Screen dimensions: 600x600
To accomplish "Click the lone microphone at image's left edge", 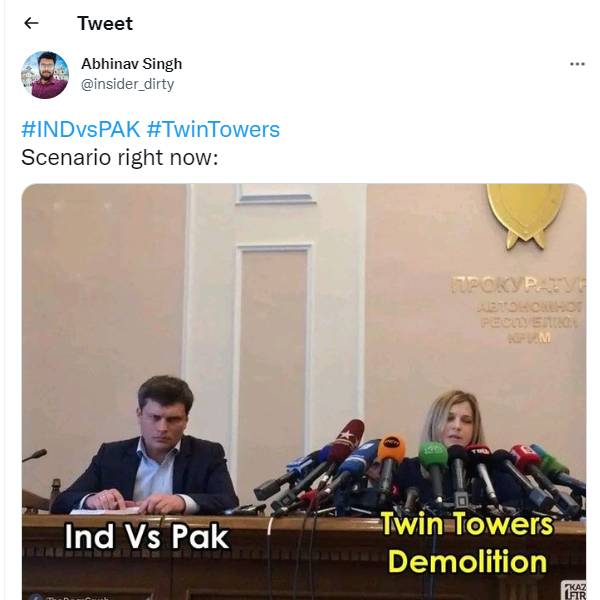I will tap(34, 455).
